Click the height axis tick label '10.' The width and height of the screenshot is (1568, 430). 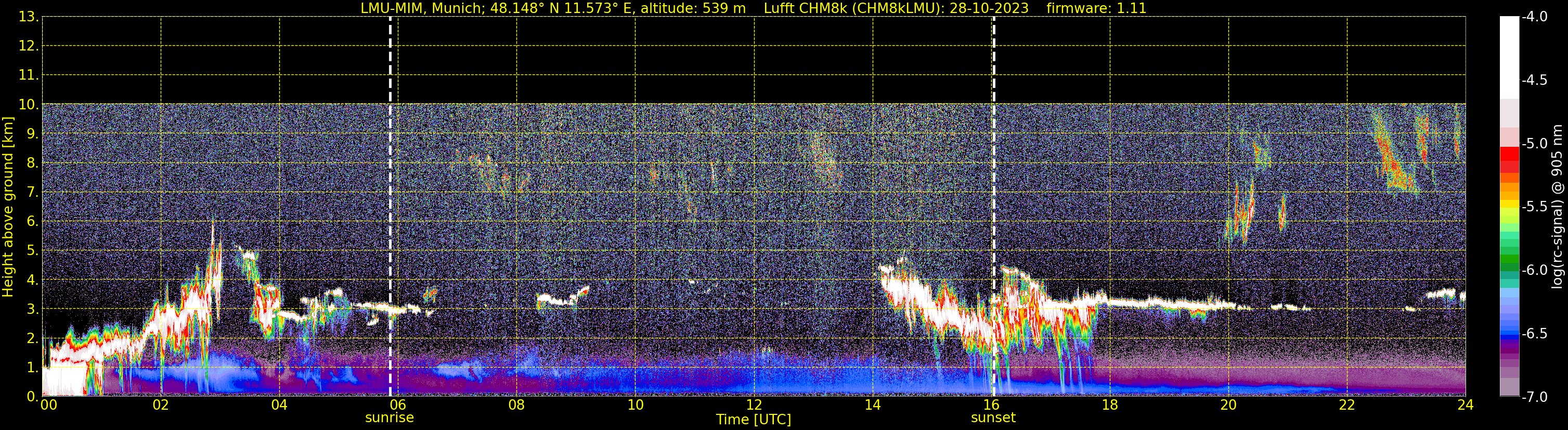pos(29,105)
